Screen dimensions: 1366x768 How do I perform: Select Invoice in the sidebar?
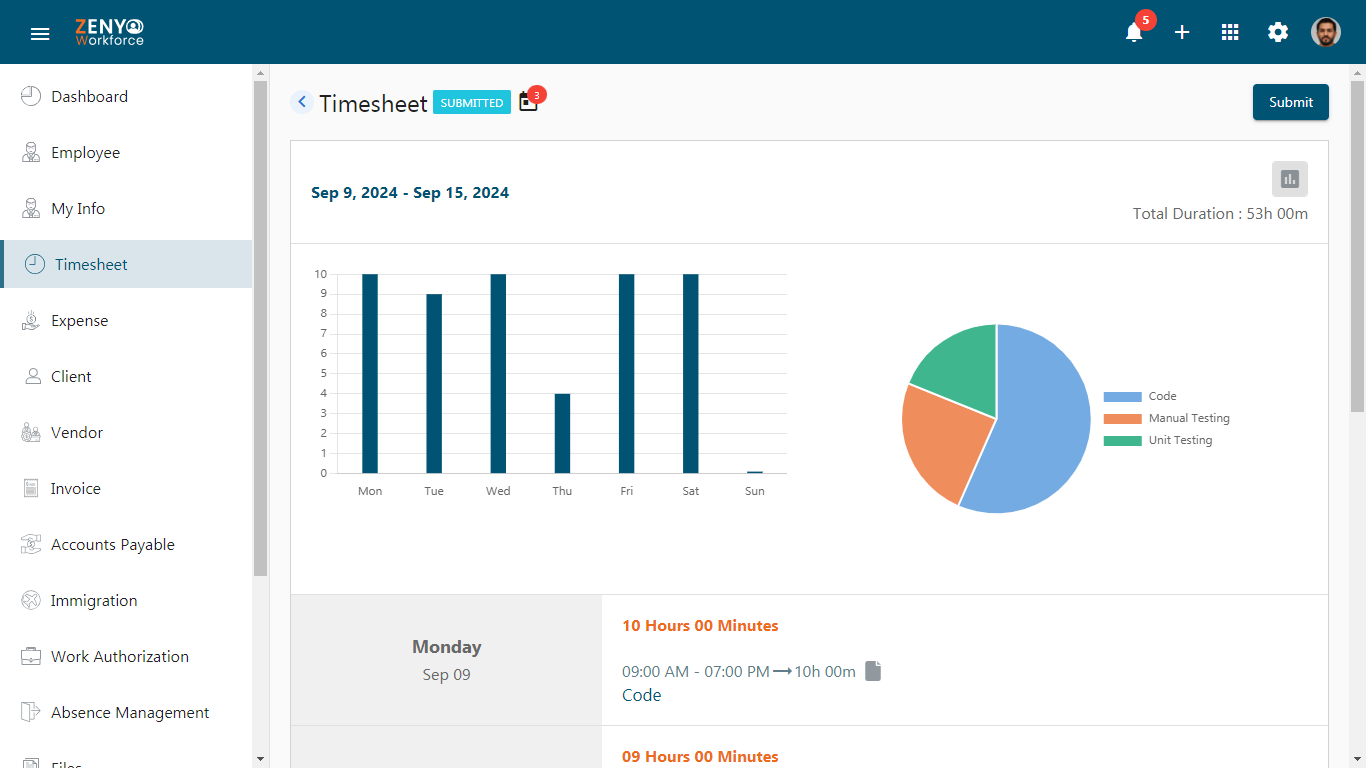(126, 488)
